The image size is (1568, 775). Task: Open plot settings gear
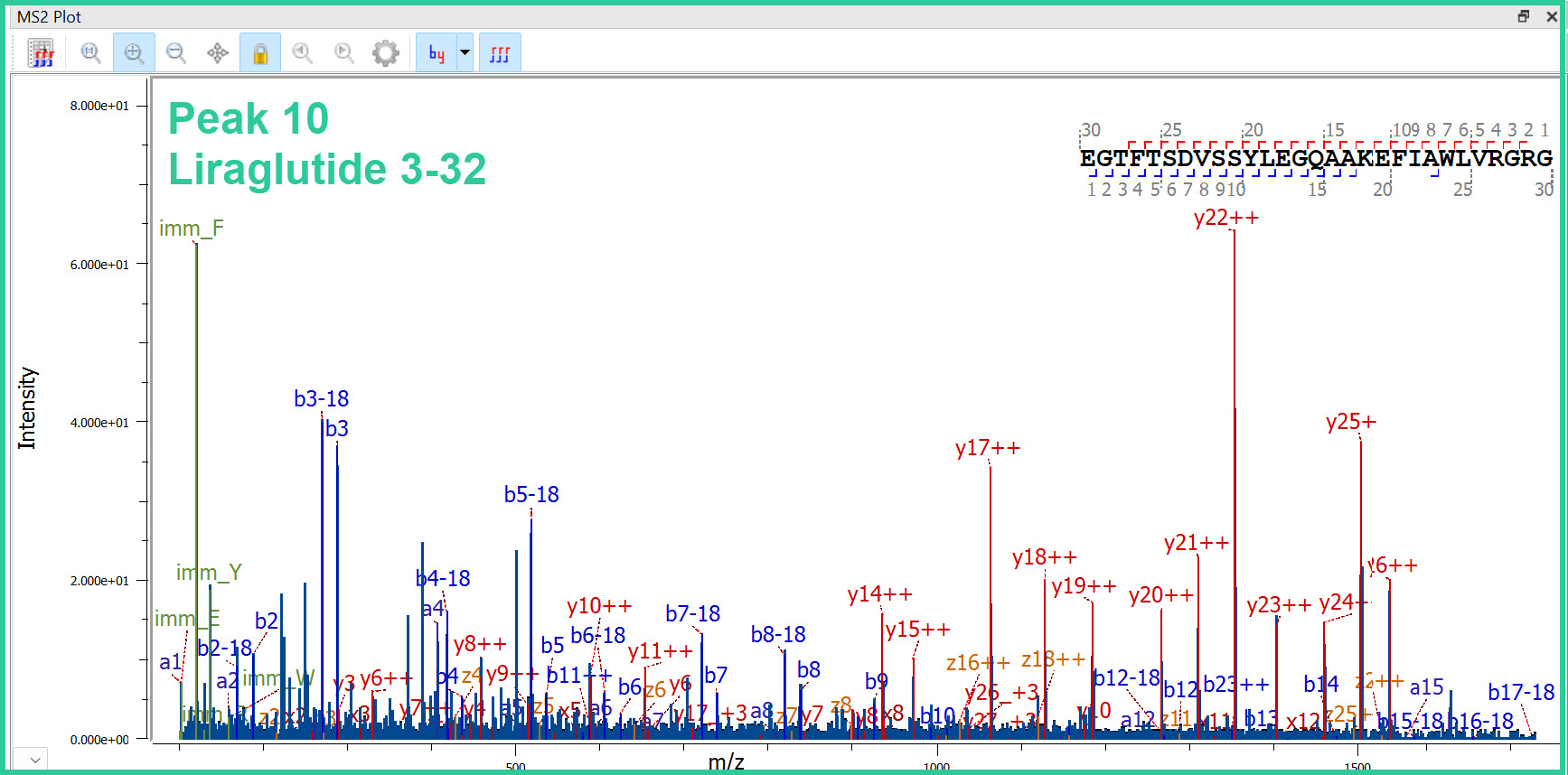(x=386, y=53)
